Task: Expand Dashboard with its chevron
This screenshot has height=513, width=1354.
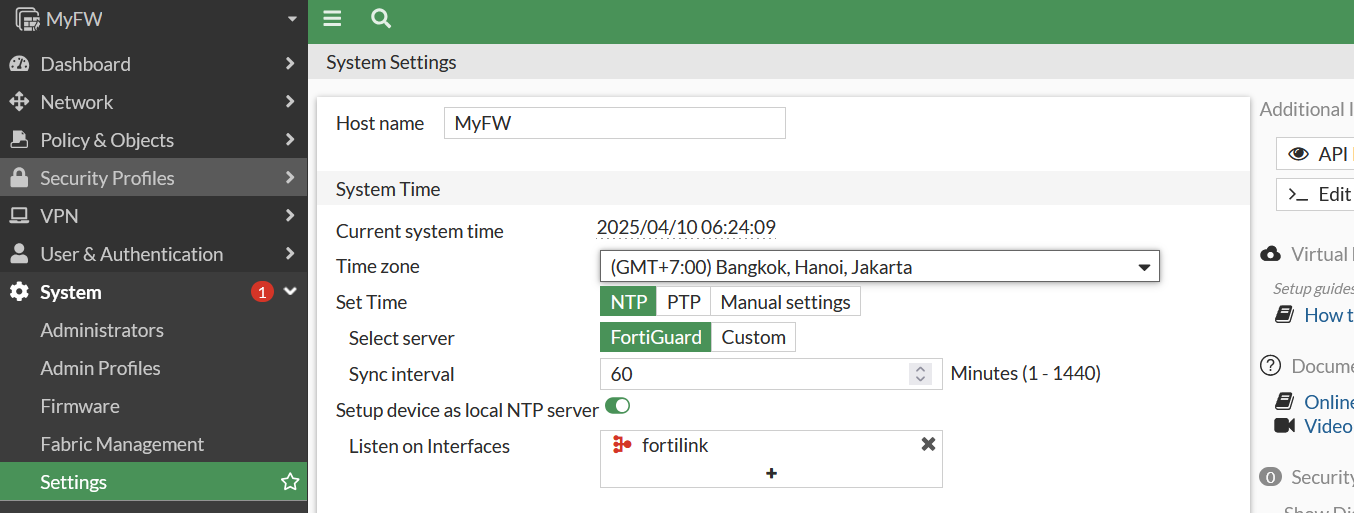Action: pos(290,64)
